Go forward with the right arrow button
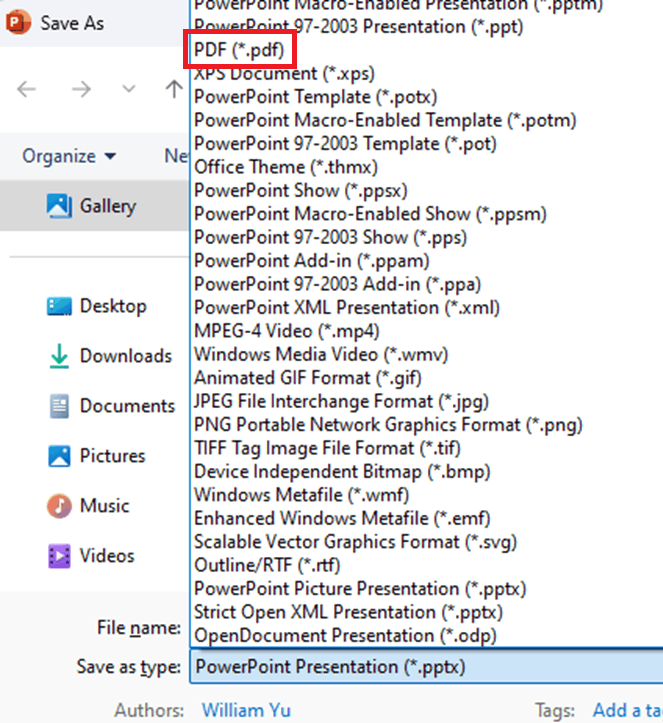 pos(81,89)
